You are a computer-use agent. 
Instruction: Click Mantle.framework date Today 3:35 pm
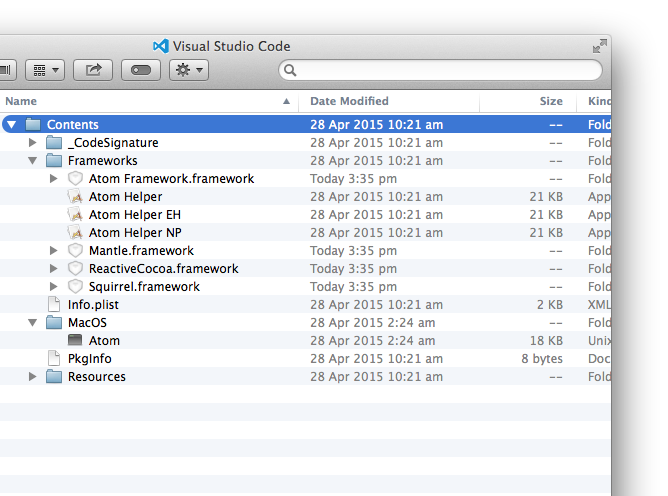point(353,251)
